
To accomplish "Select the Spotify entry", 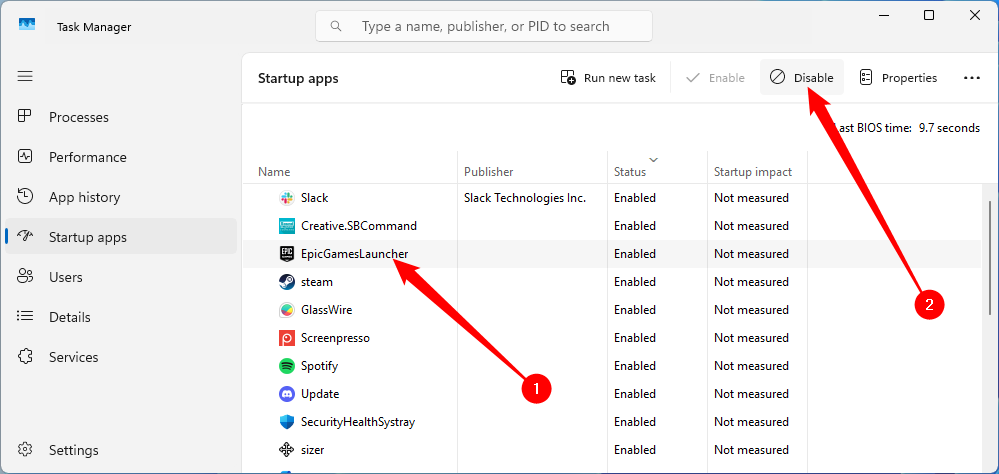I will pos(319,366).
